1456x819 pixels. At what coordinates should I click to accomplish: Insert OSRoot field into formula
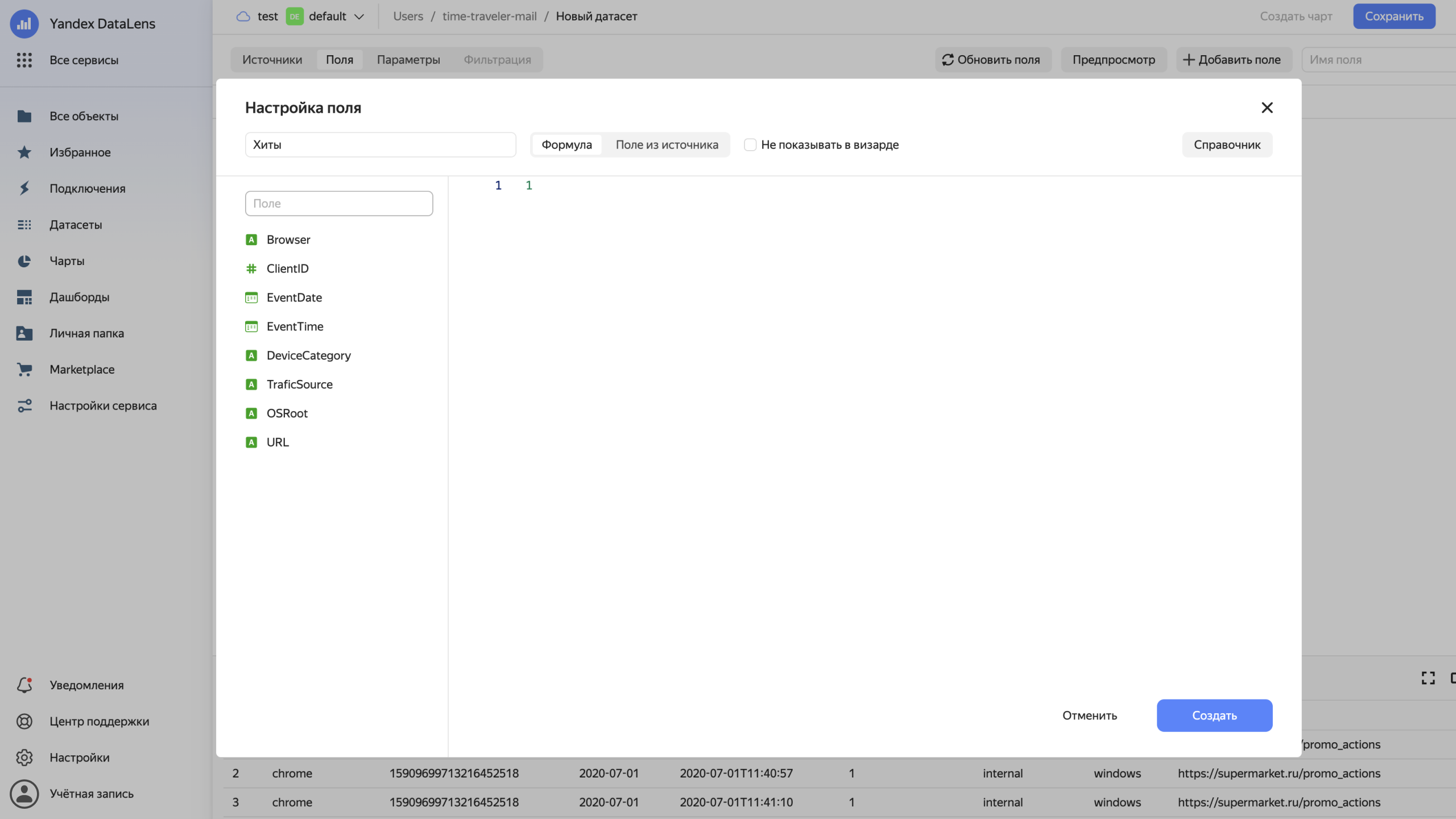(x=287, y=413)
